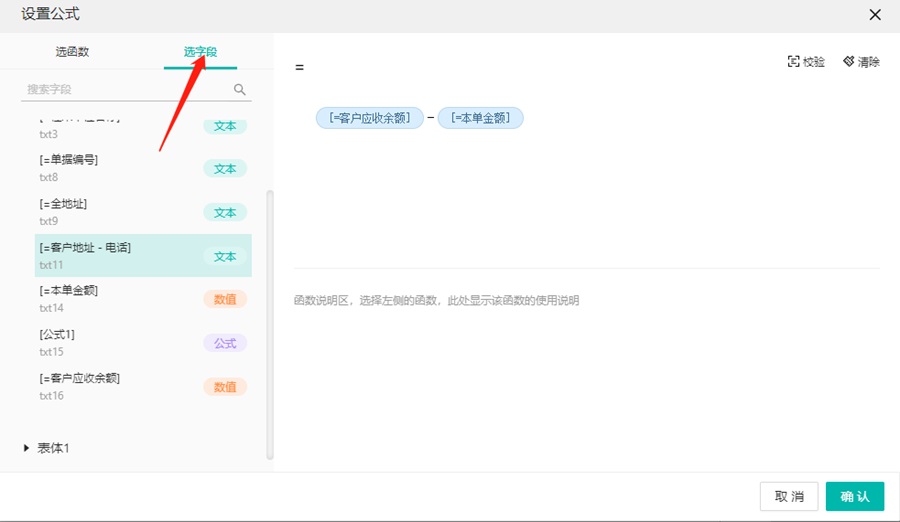Click the [=客户应收余额] chip in formula
Image resolution: width=900 pixels, height=522 pixels.
tap(370, 118)
